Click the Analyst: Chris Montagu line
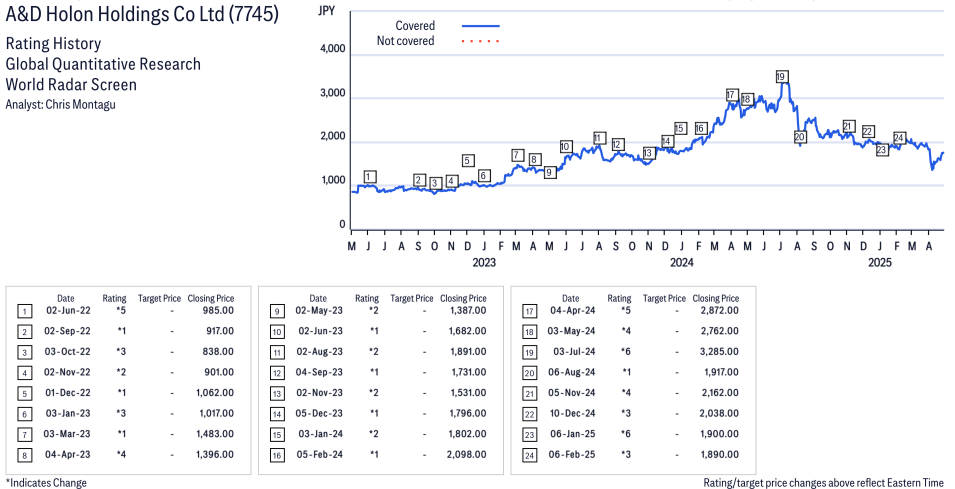955x489 pixels. pos(60,104)
